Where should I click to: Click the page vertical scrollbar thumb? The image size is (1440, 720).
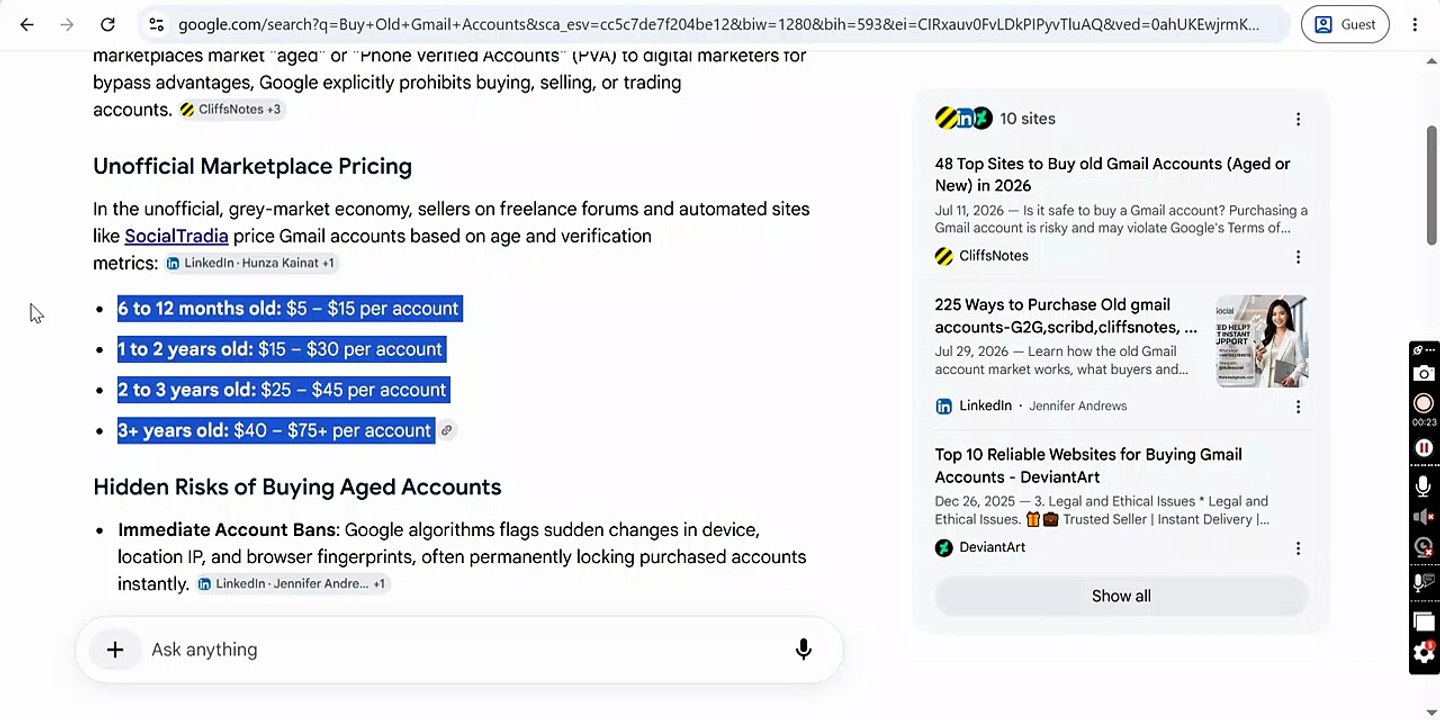tap(1432, 184)
